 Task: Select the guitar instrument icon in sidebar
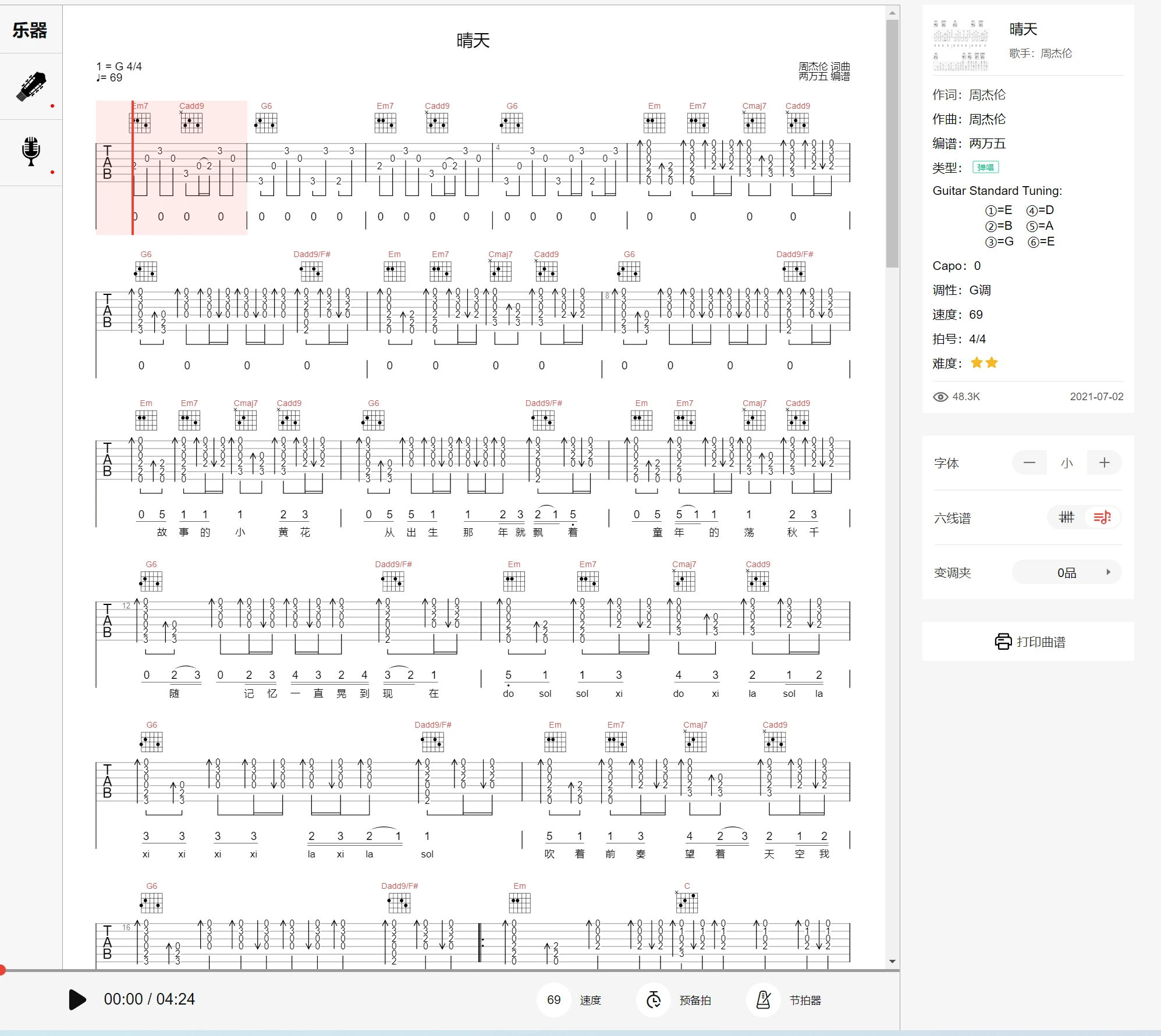click(31, 87)
